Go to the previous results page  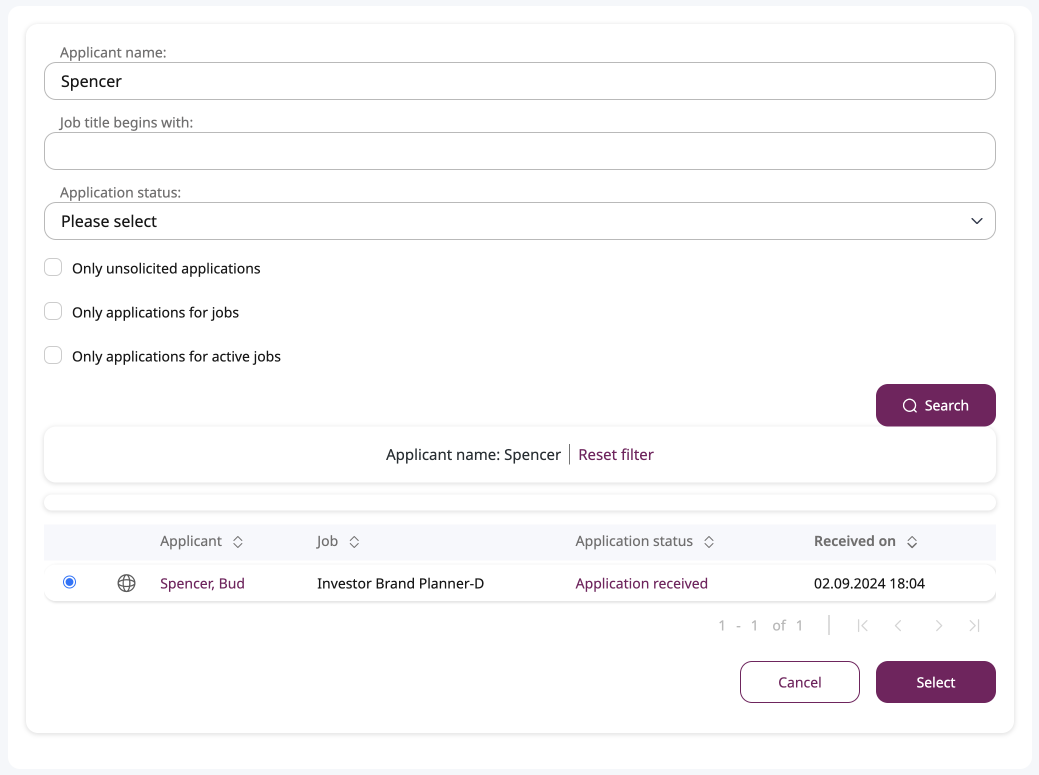[898, 626]
